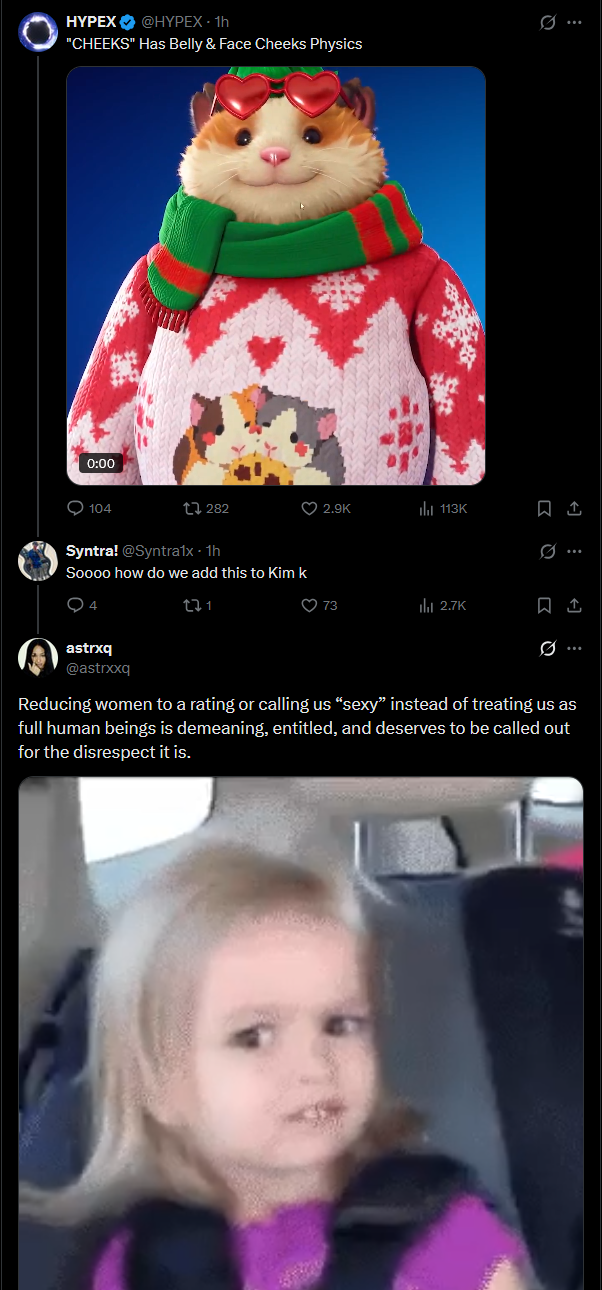Repost Syntra's comment
Screen dimensions: 602x1290
[x=197, y=605]
